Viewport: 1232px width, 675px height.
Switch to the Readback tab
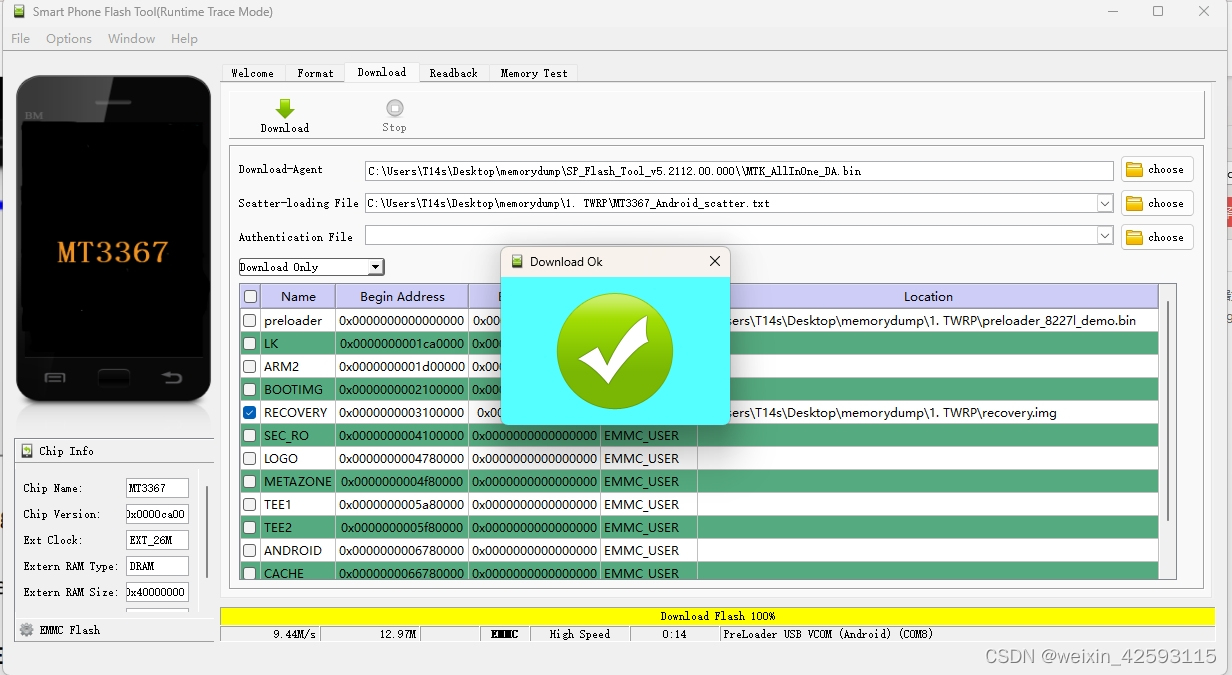[x=454, y=72]
